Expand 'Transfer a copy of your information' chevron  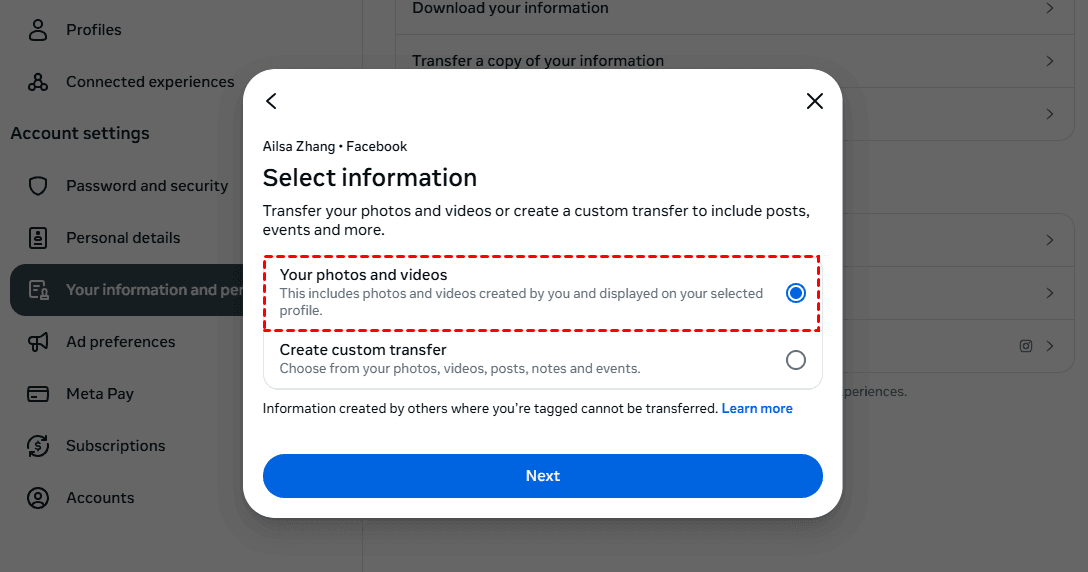(x=1050, y=61)
